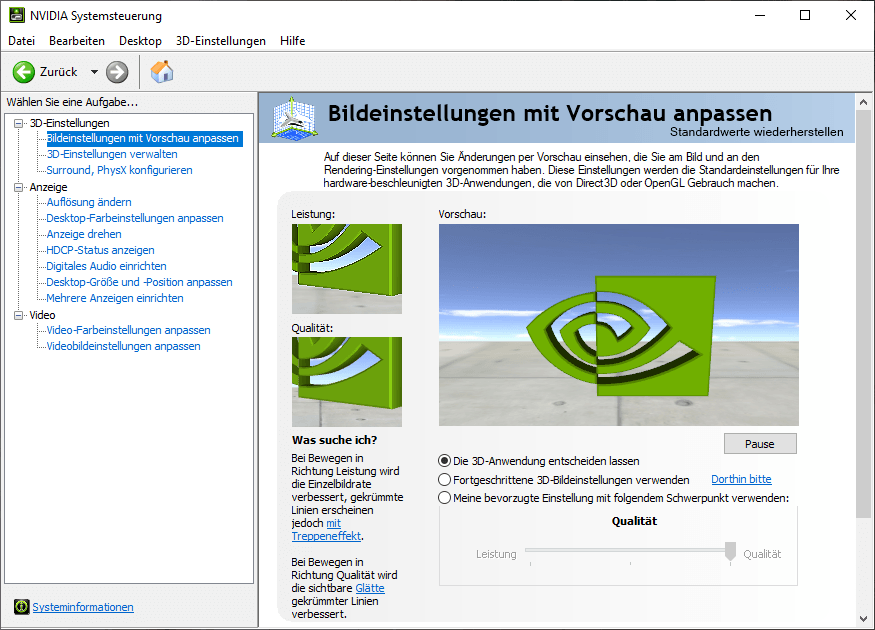Select 'Fortgeschrittene 3D-Bildeinstellungen verwenden' radio
This screenshot has height=630, width=875.
pyautogui.click(x=444, y=479)
